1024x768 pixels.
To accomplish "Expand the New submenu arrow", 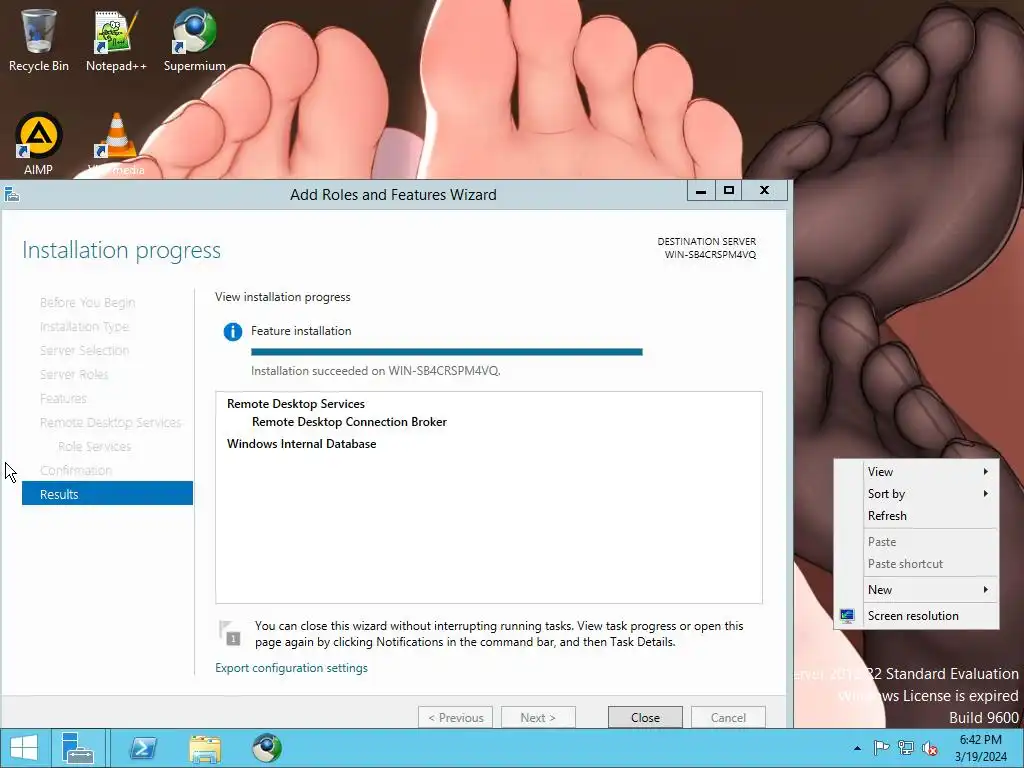I will pos(986,590).
